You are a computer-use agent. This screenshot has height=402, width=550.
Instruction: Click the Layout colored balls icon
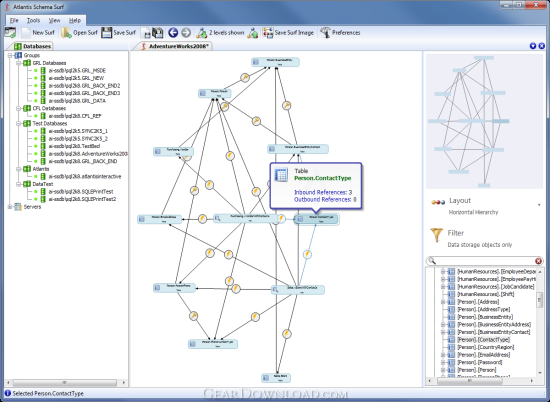[x=438, y=202]
